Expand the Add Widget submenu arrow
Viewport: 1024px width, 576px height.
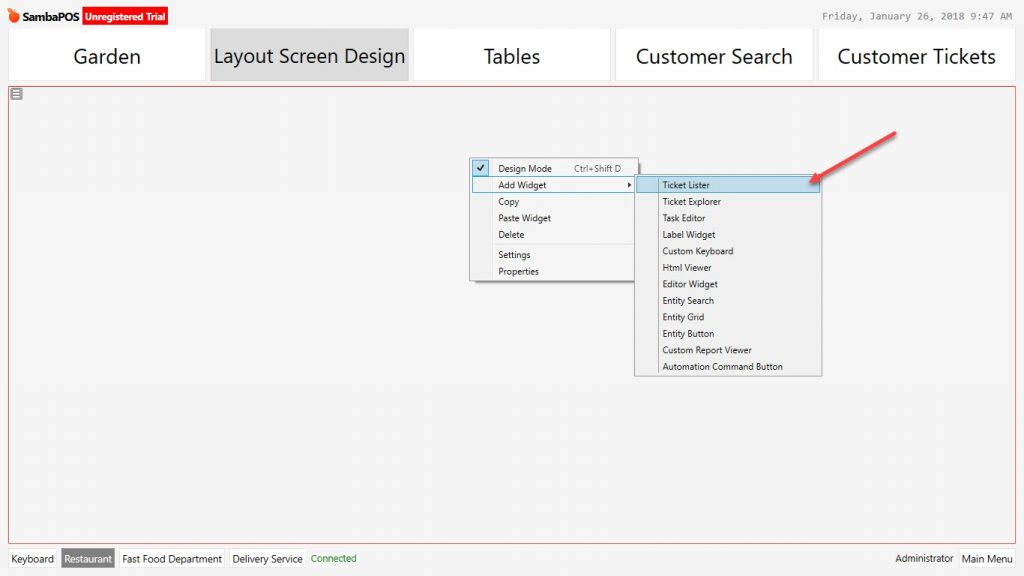point(629,185)
